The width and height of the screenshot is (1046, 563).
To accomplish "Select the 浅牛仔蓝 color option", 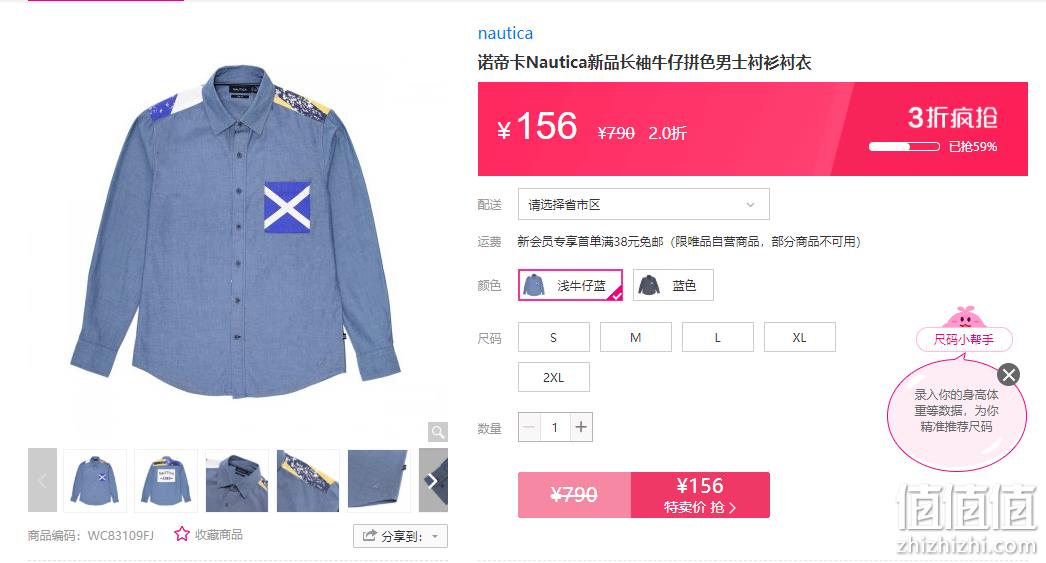I will click(570, 286).
